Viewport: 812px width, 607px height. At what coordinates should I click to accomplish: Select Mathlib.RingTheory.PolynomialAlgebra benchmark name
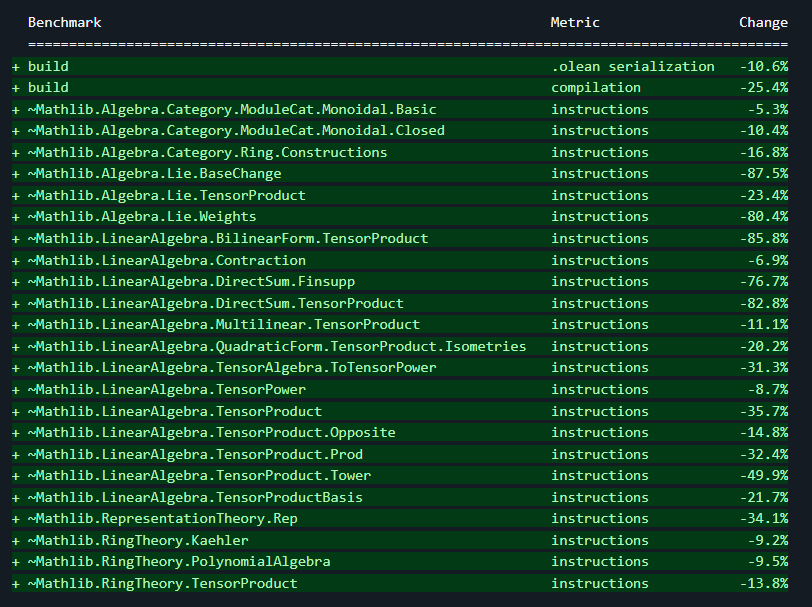179,562
